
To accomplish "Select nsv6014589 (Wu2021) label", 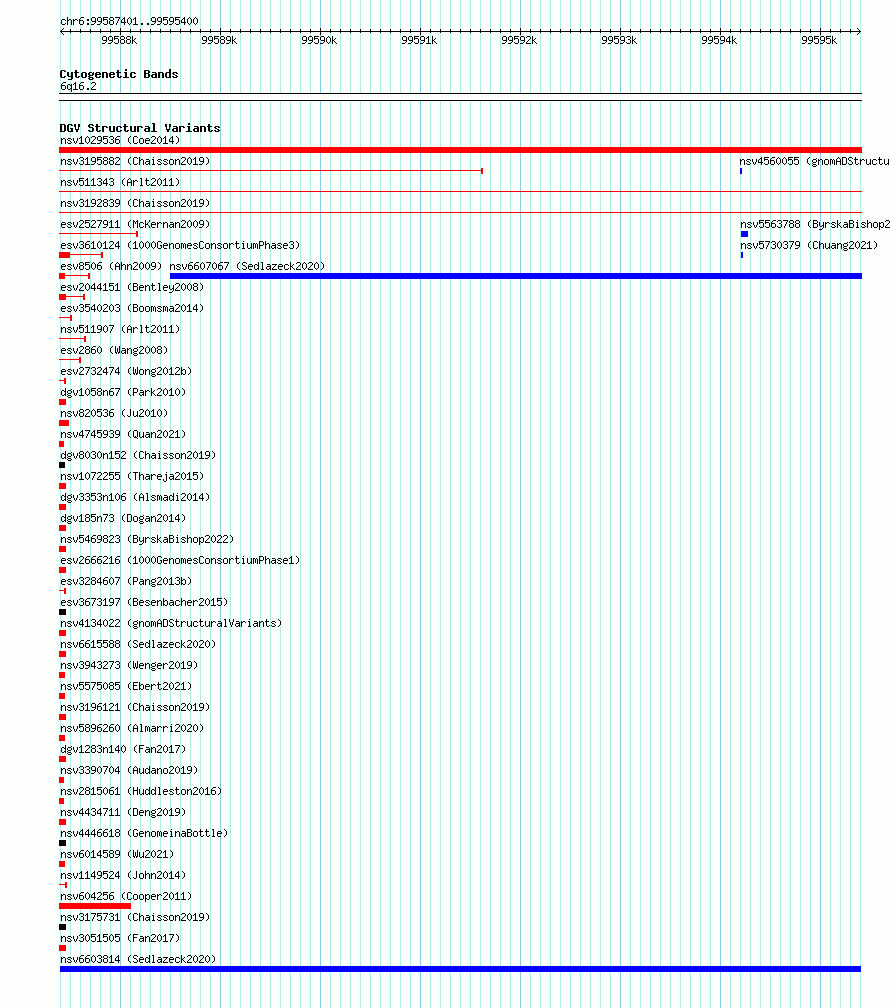I will pyautogui.click(x=117, y=854).
